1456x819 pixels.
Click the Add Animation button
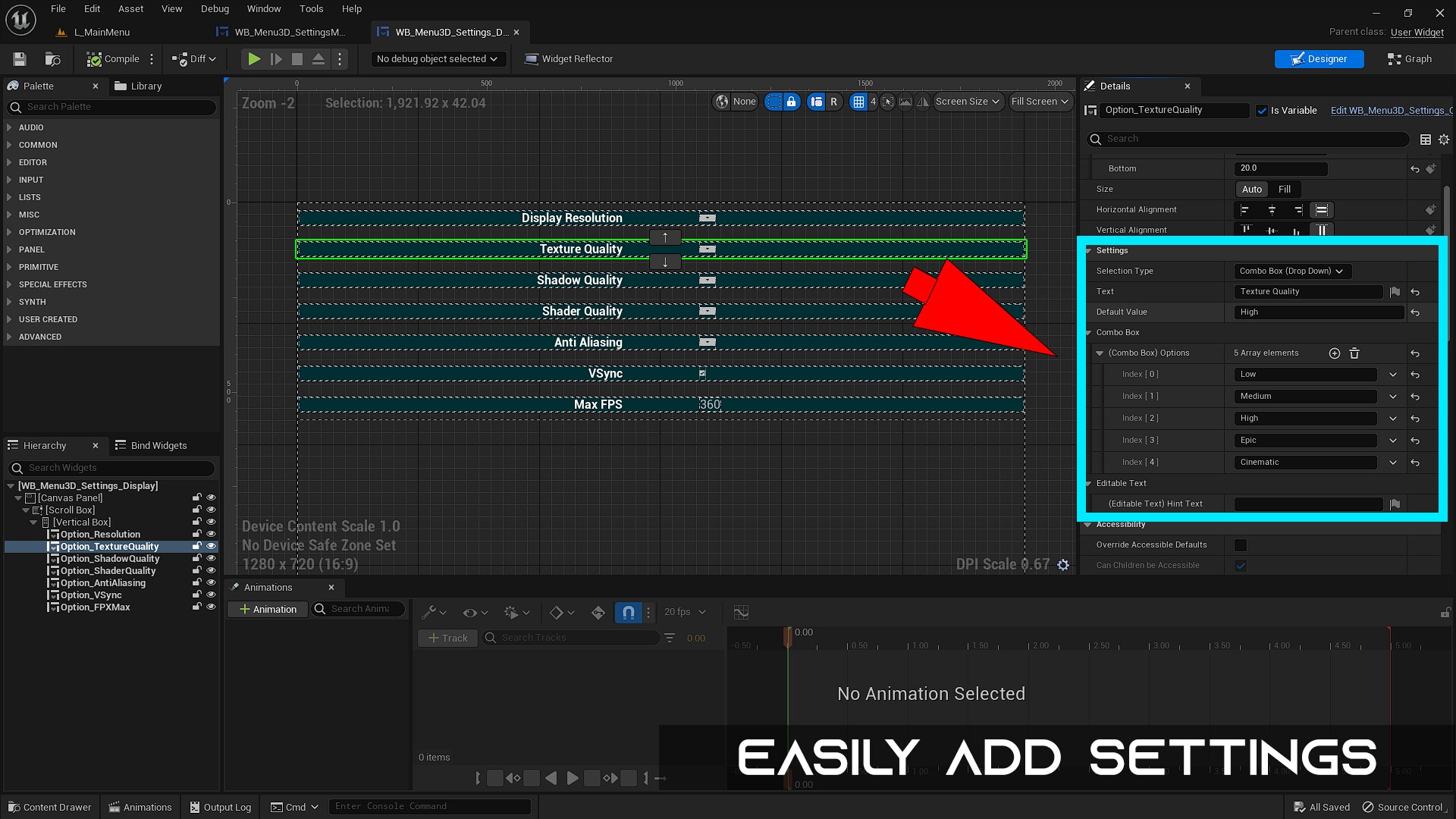pos(268,610)
